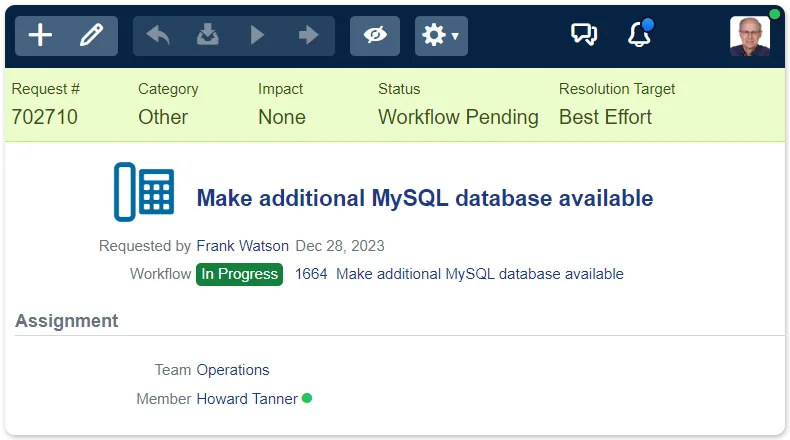The image size is (790, 440).
Task: Open the gear actions dropdown
Action: pyautogui.click(x=441, y=36)
